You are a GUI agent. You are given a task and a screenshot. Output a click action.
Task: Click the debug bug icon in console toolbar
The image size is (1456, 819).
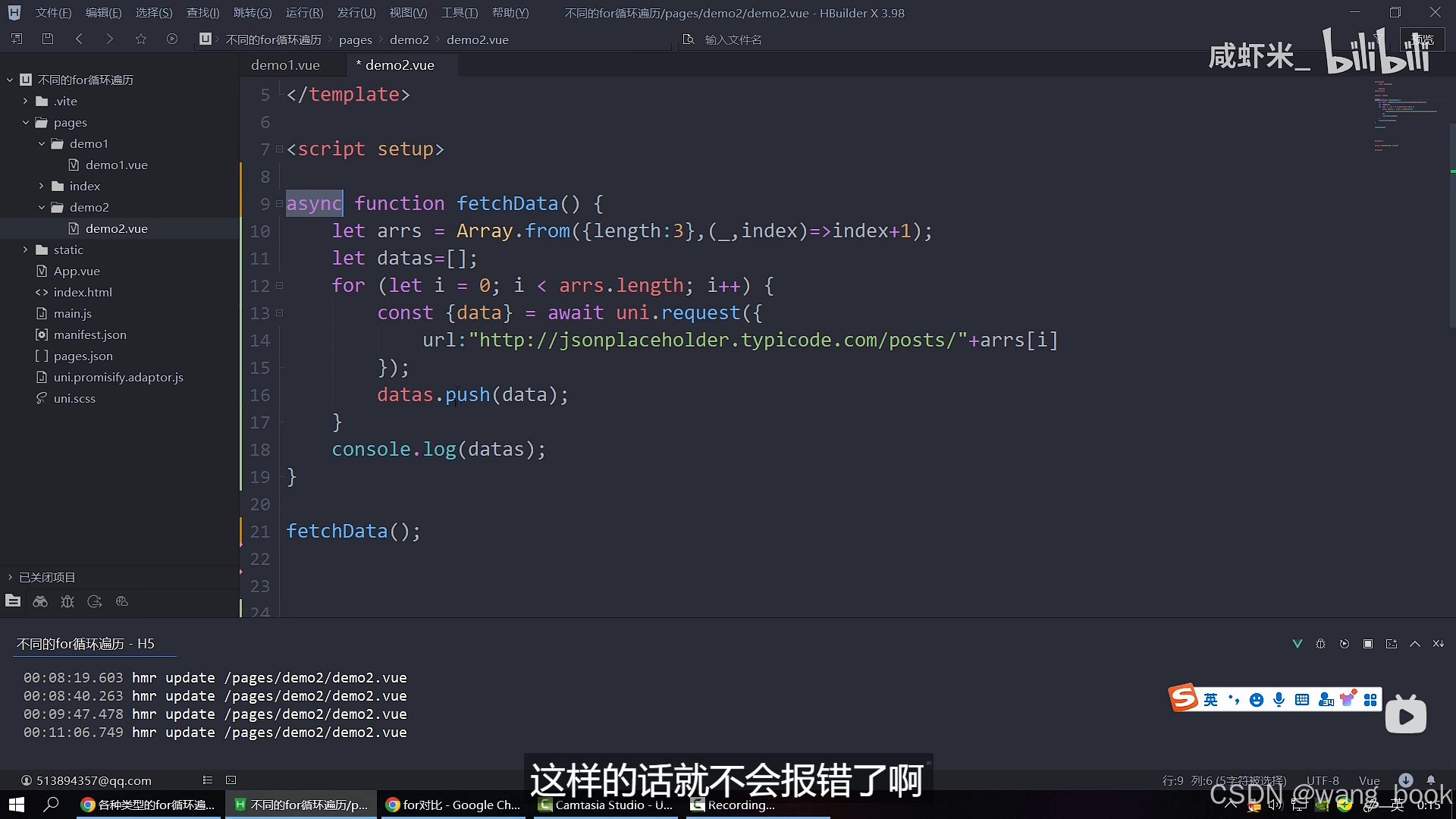click(1320, 644)
